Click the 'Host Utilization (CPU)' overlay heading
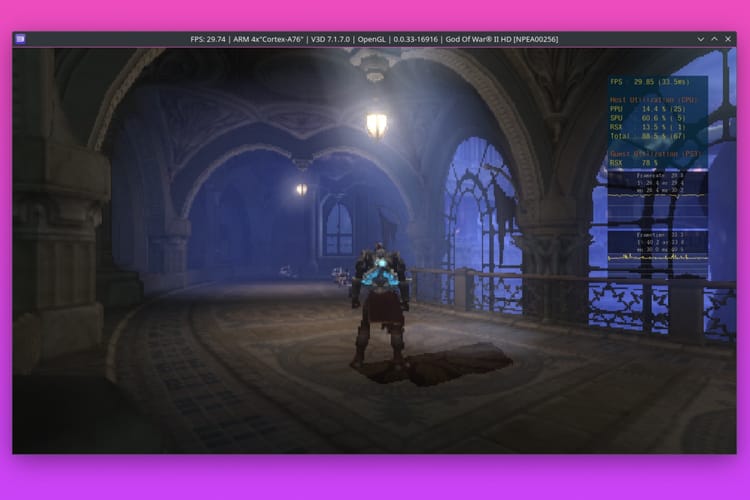Image resolution: width=750 pixels, height=500 pixels. [654, 100]
